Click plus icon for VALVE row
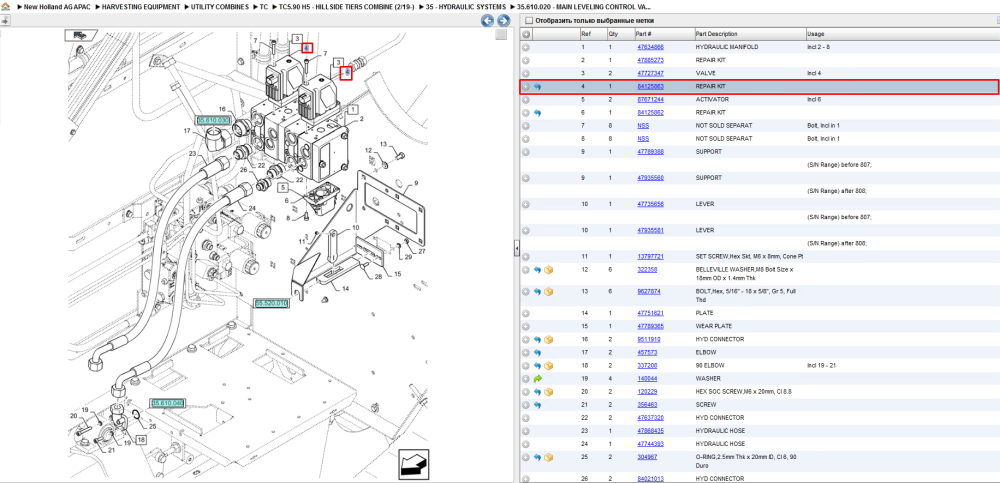Screen dimensions: 1000x483 [526, 73]
